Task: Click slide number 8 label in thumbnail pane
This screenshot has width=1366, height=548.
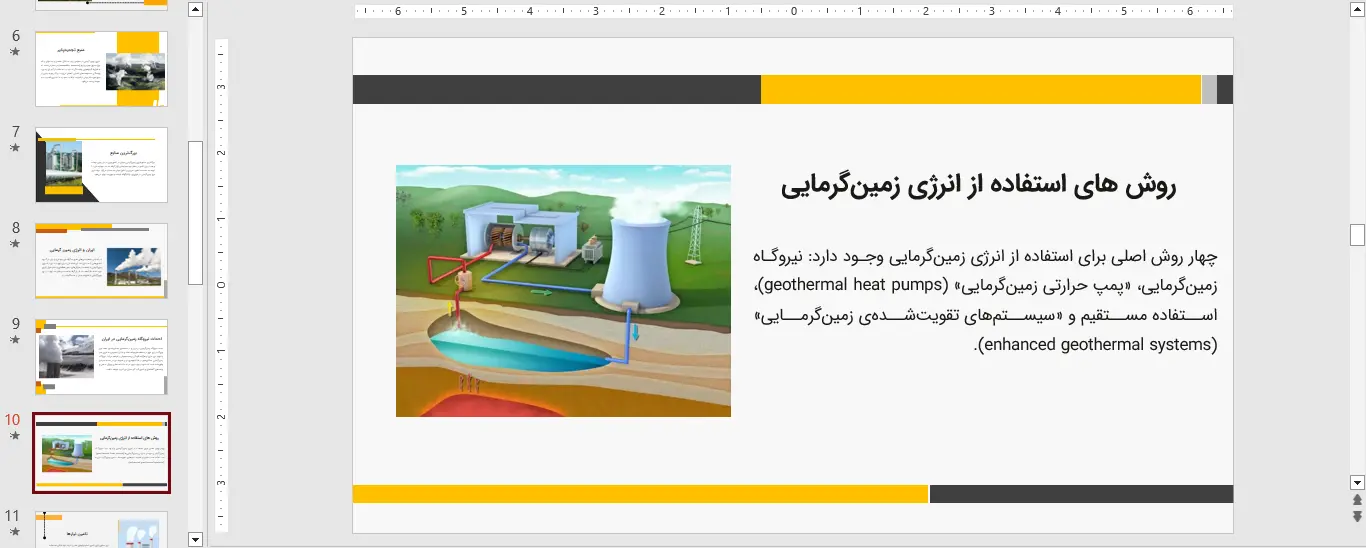Action: (x=15, y=228)
